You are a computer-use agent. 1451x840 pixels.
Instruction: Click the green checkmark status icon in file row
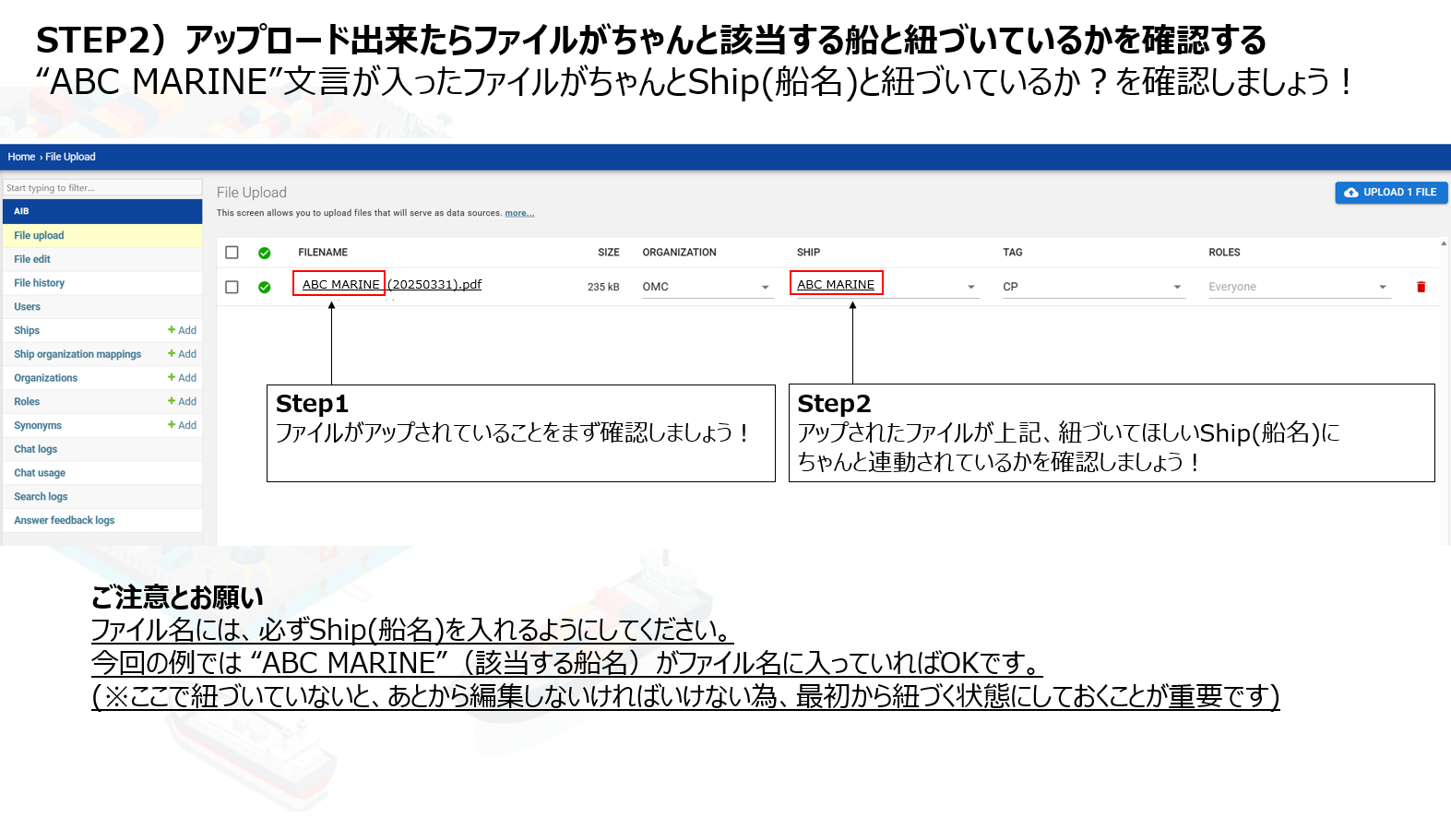(x=265, y=287)
